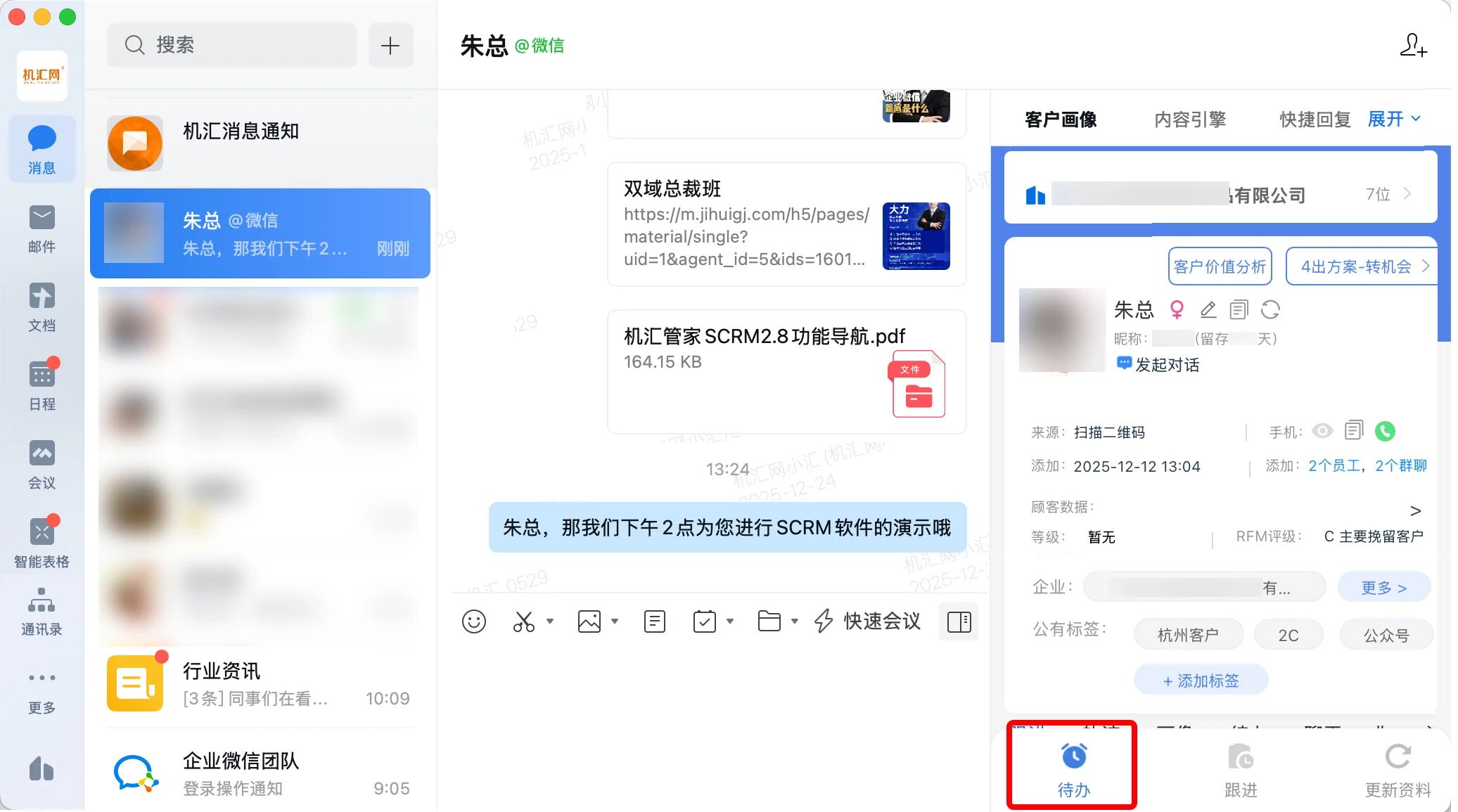Open dropdown arrow next to scissors tool
The height and width of the screenshot is (812, 1458).
point(550,621)
